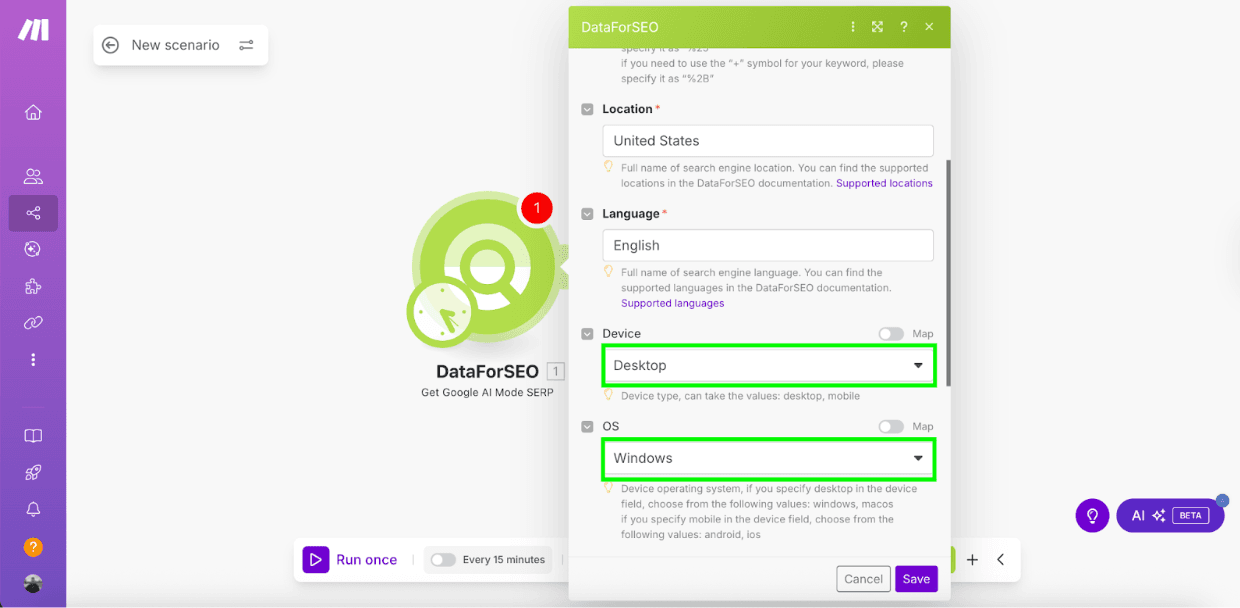Open the OS dropdown showing Windows

[768, 458]
